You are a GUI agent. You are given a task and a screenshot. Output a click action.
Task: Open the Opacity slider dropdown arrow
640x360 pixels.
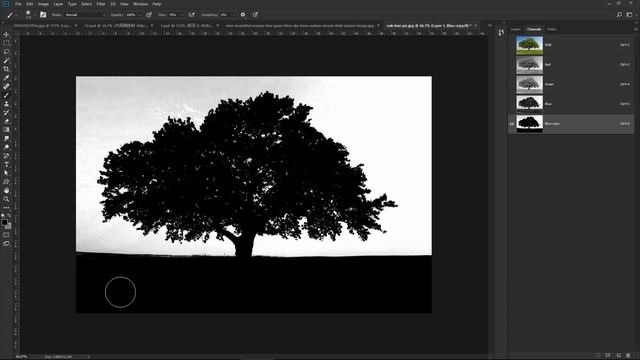pyautogui.click(x=140, y=15)
